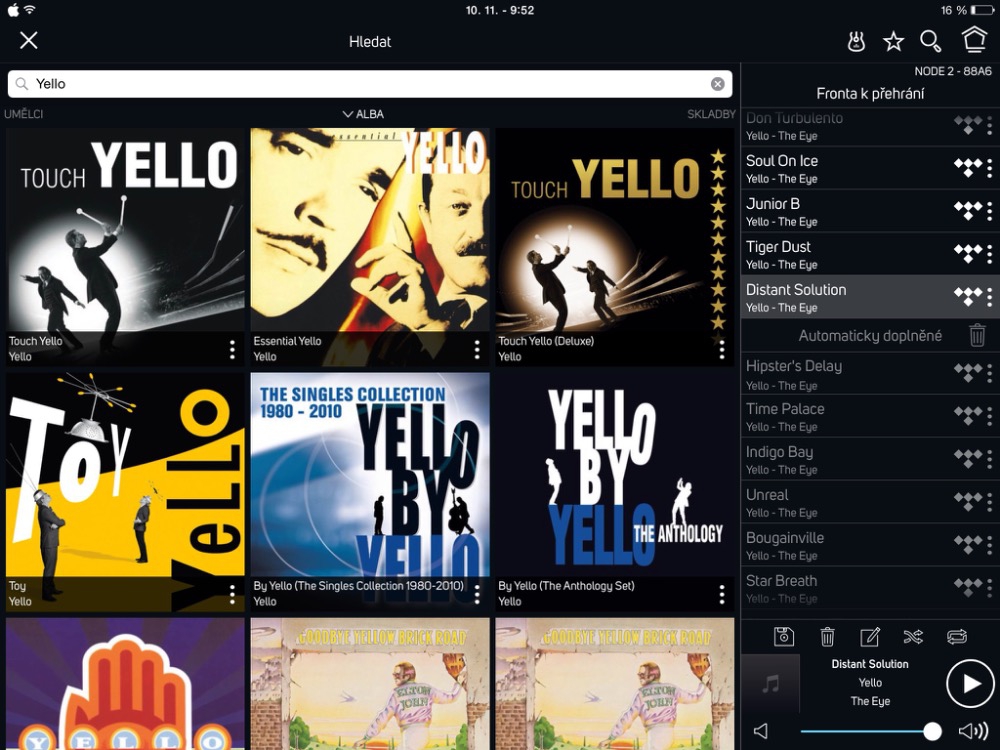Open favorites with the star icon
The width and height of the screenshot is (1000, 750).
pos(893,41)
